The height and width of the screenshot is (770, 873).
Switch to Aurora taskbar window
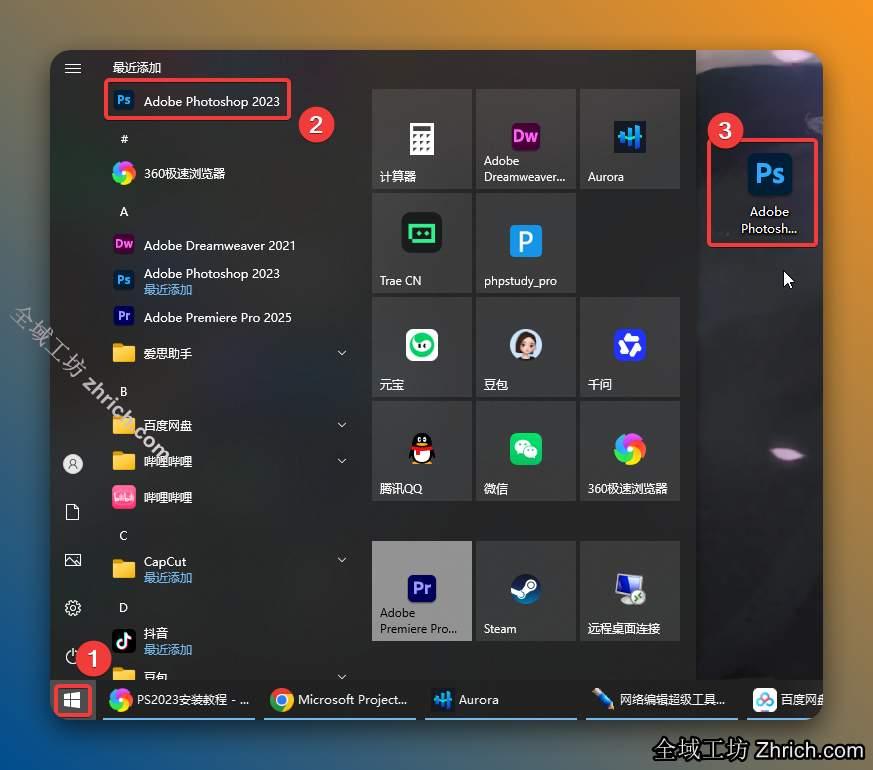point(501,700)
